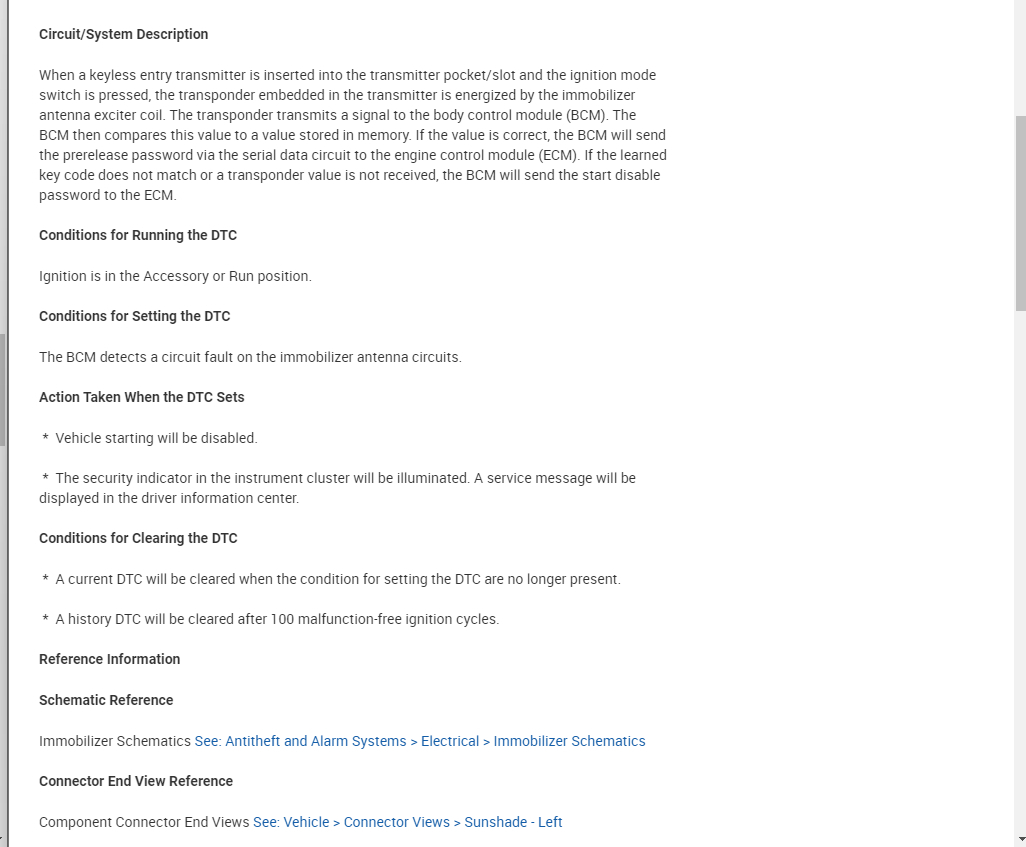Click the Circuit/System Description heading
This screenshot has width=1026, height=847.
coord(123,34)
